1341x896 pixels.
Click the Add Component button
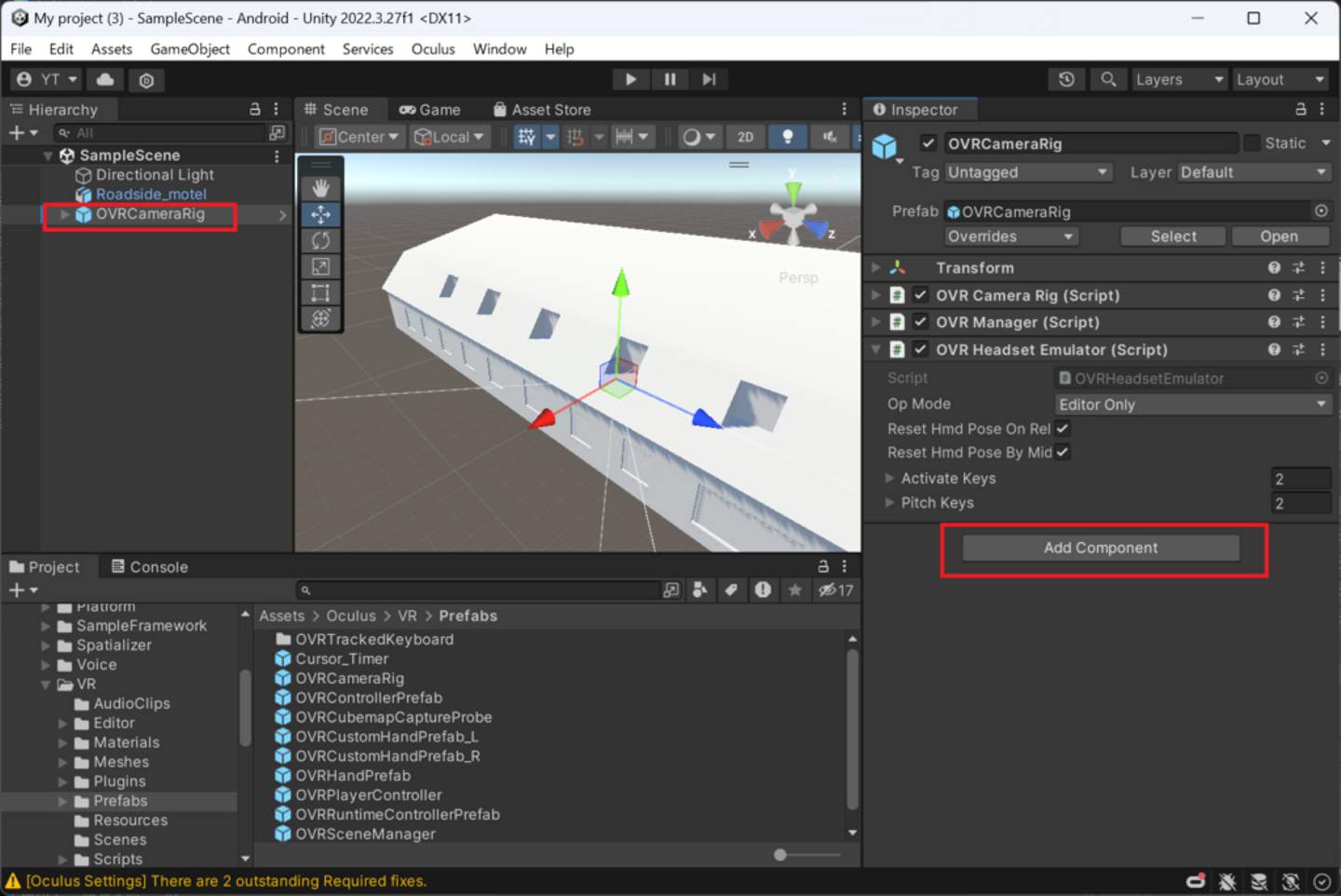1101,548
